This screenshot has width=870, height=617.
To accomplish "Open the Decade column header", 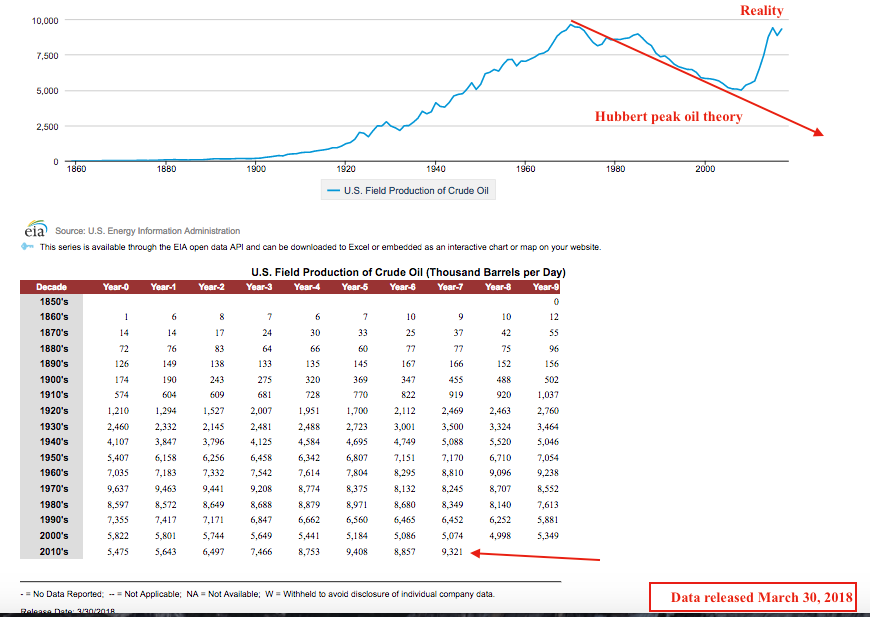I will 50,286.
